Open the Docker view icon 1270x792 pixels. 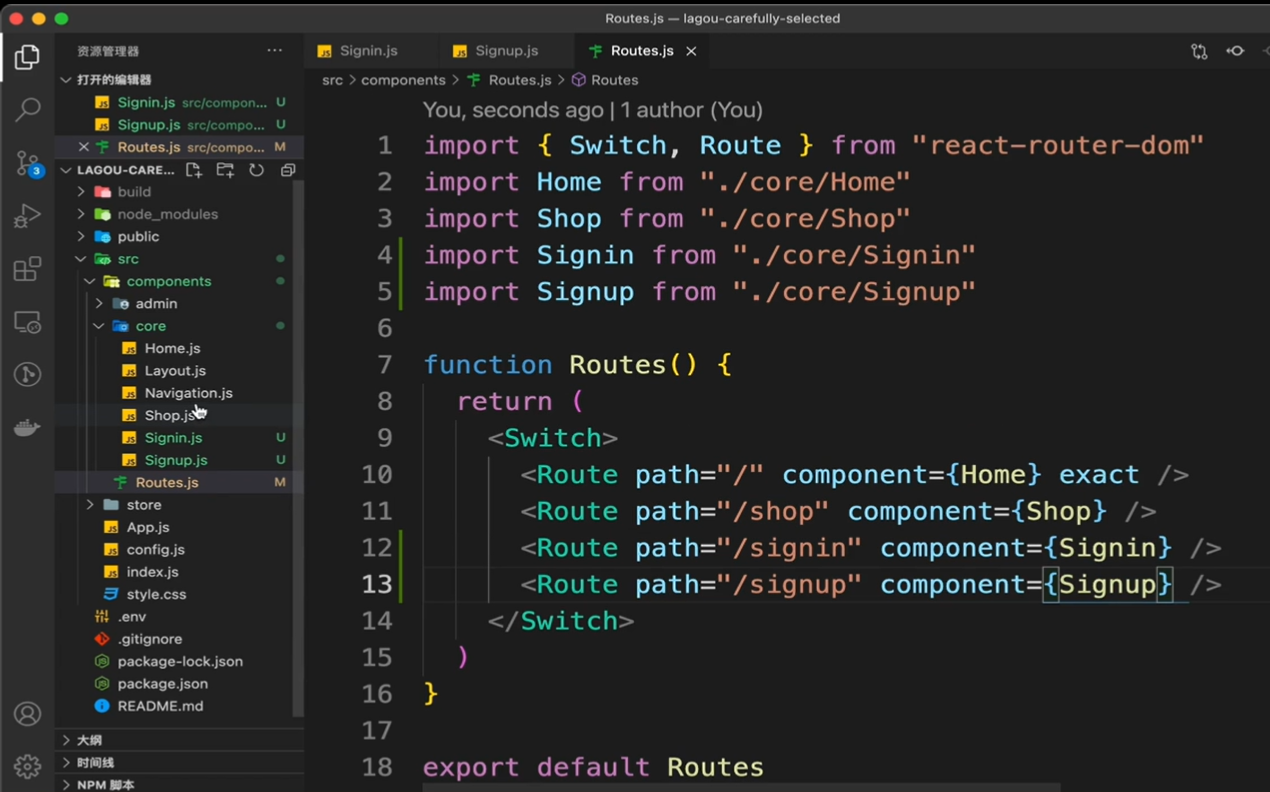pyautogui.click(x=27, y=428)
